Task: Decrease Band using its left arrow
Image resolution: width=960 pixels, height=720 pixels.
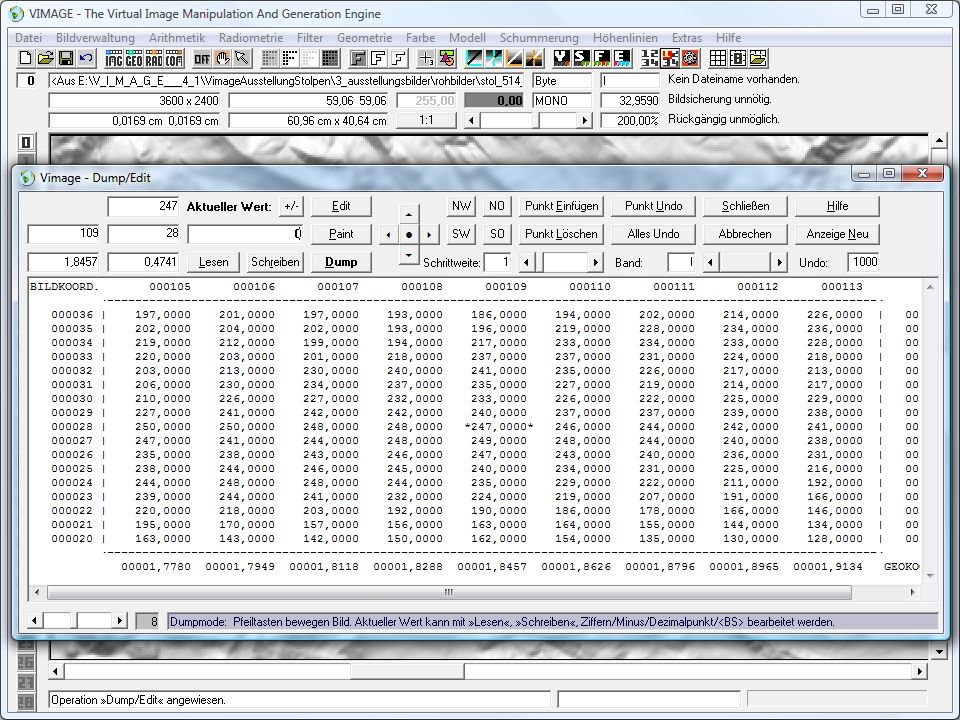Action: [x=710, y=262]
